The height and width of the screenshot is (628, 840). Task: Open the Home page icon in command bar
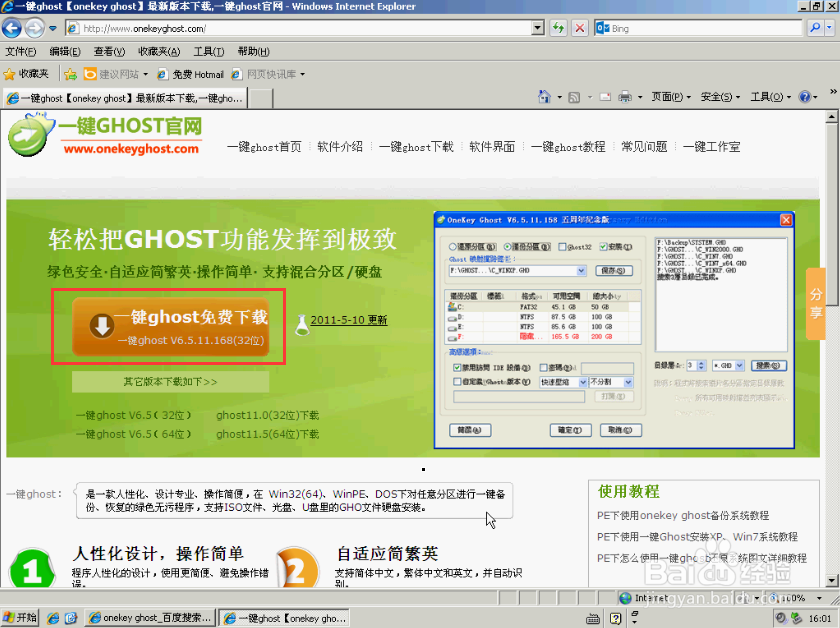point(544,97)
